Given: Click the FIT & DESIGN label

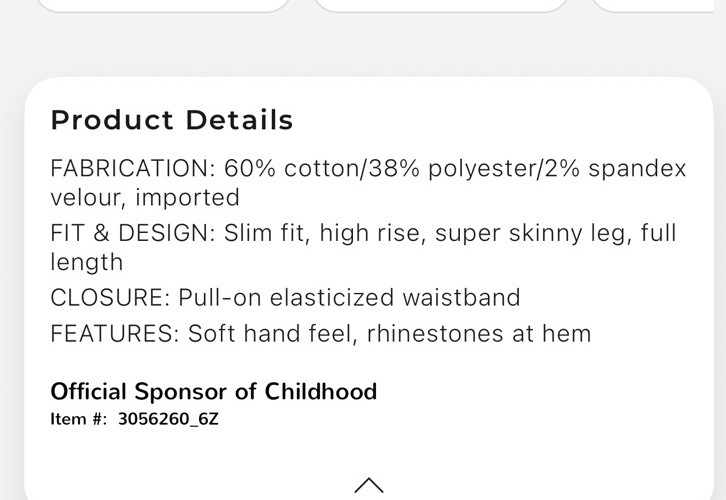Looking at the screenshot, I should coord(133,233).
